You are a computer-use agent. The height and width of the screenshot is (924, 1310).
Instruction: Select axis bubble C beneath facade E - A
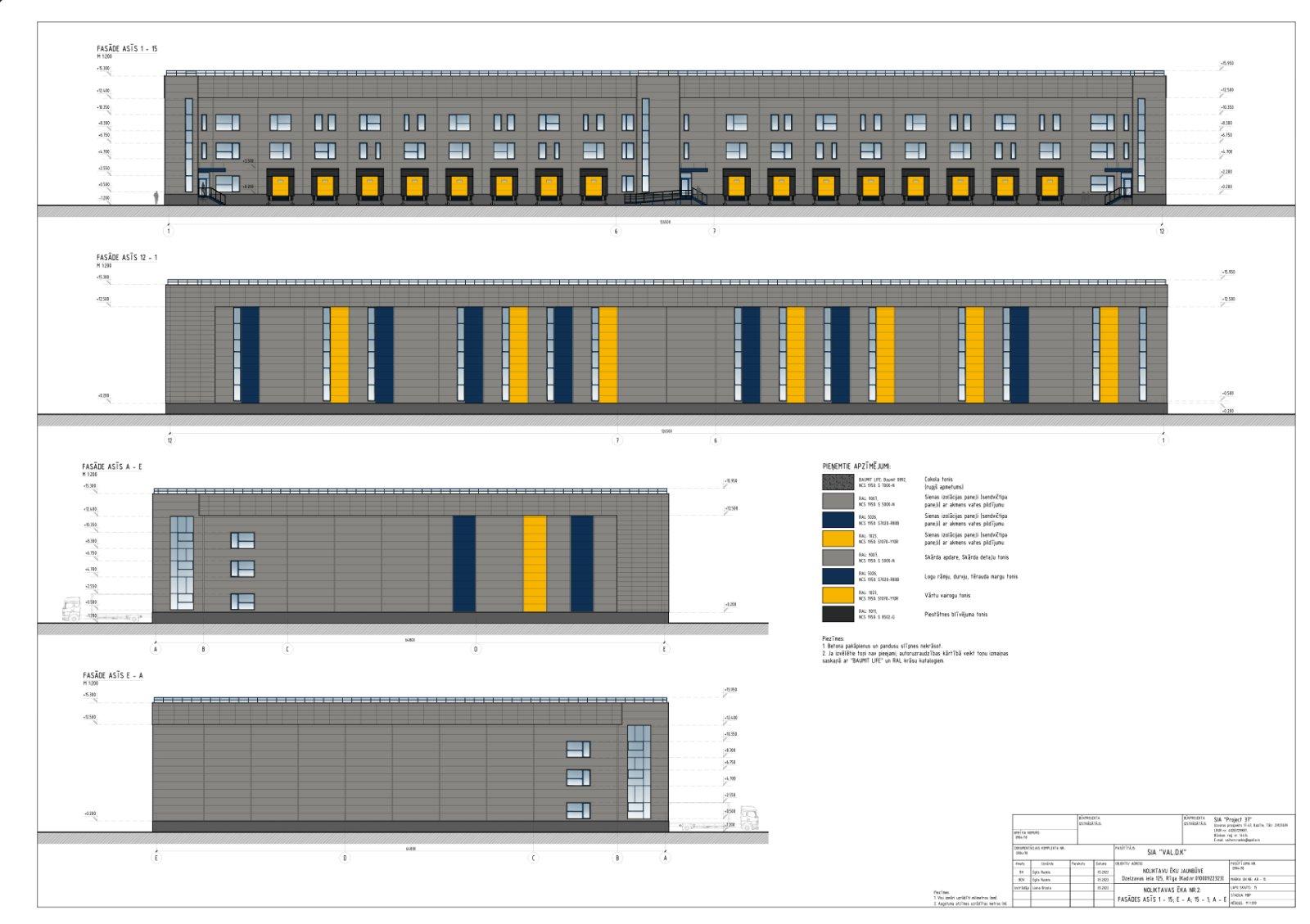pyautogui.click(x=534, y=859)
